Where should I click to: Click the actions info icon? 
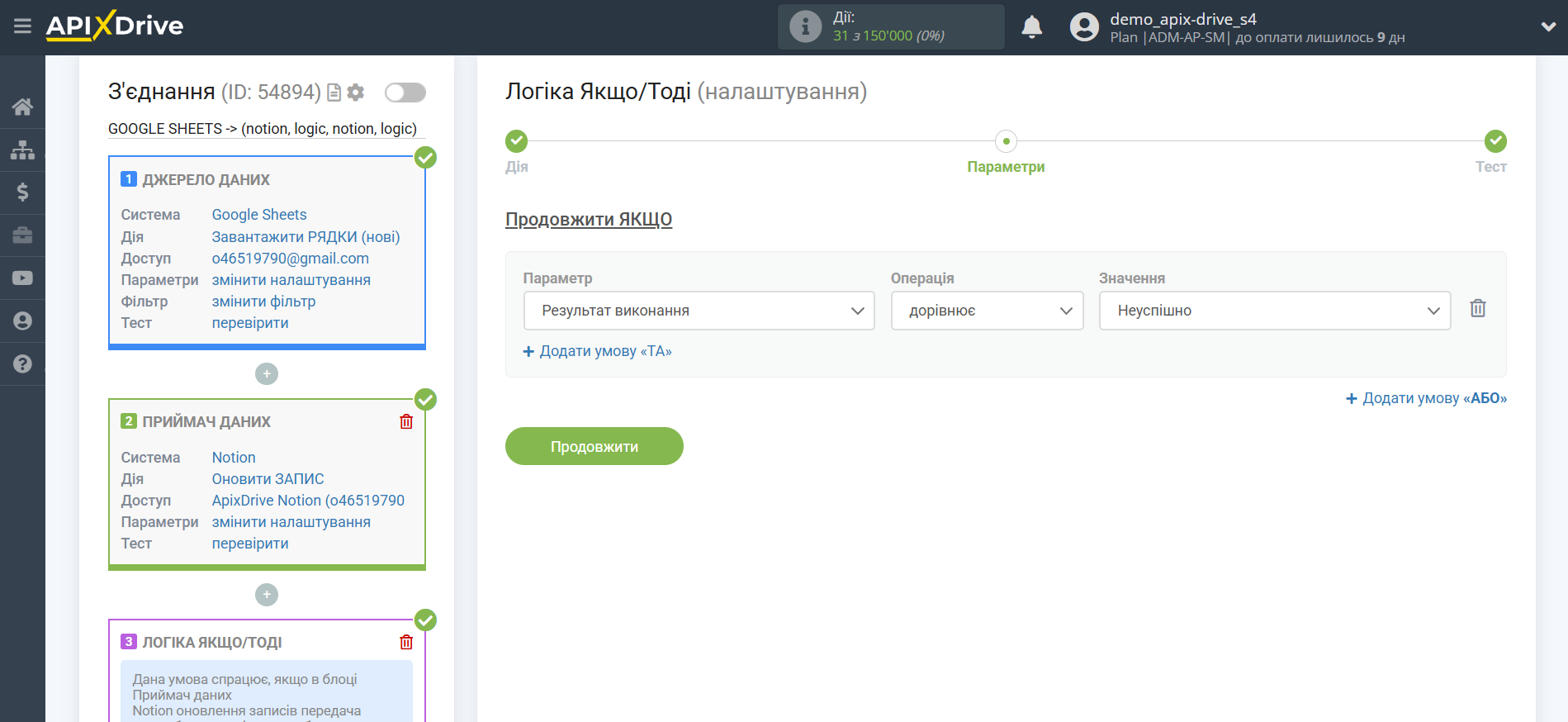click(x=805, y=26)
